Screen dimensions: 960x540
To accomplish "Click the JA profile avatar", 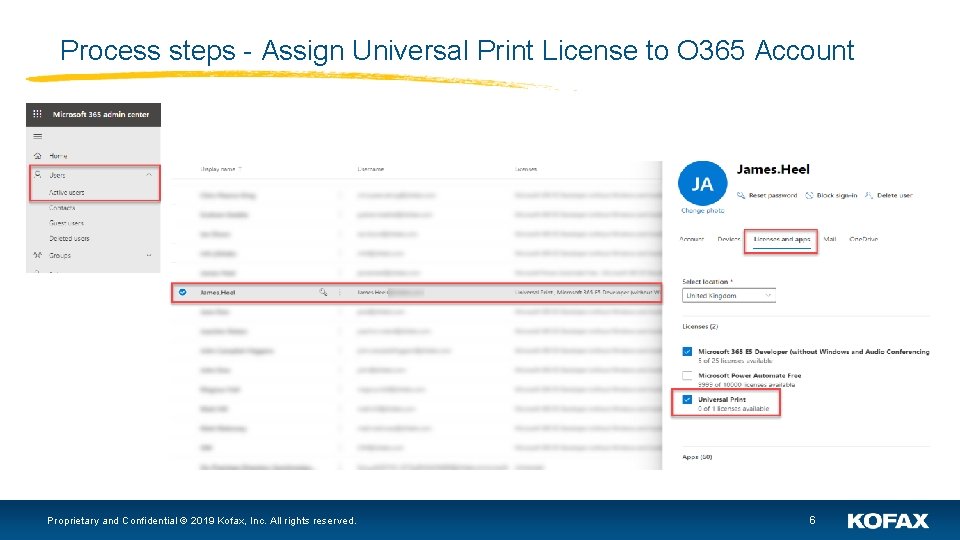I will [702, 184].
